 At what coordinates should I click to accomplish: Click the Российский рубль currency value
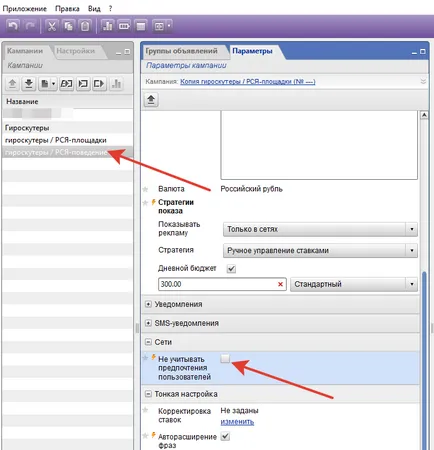pyautogui.click(x=251, y=189)
